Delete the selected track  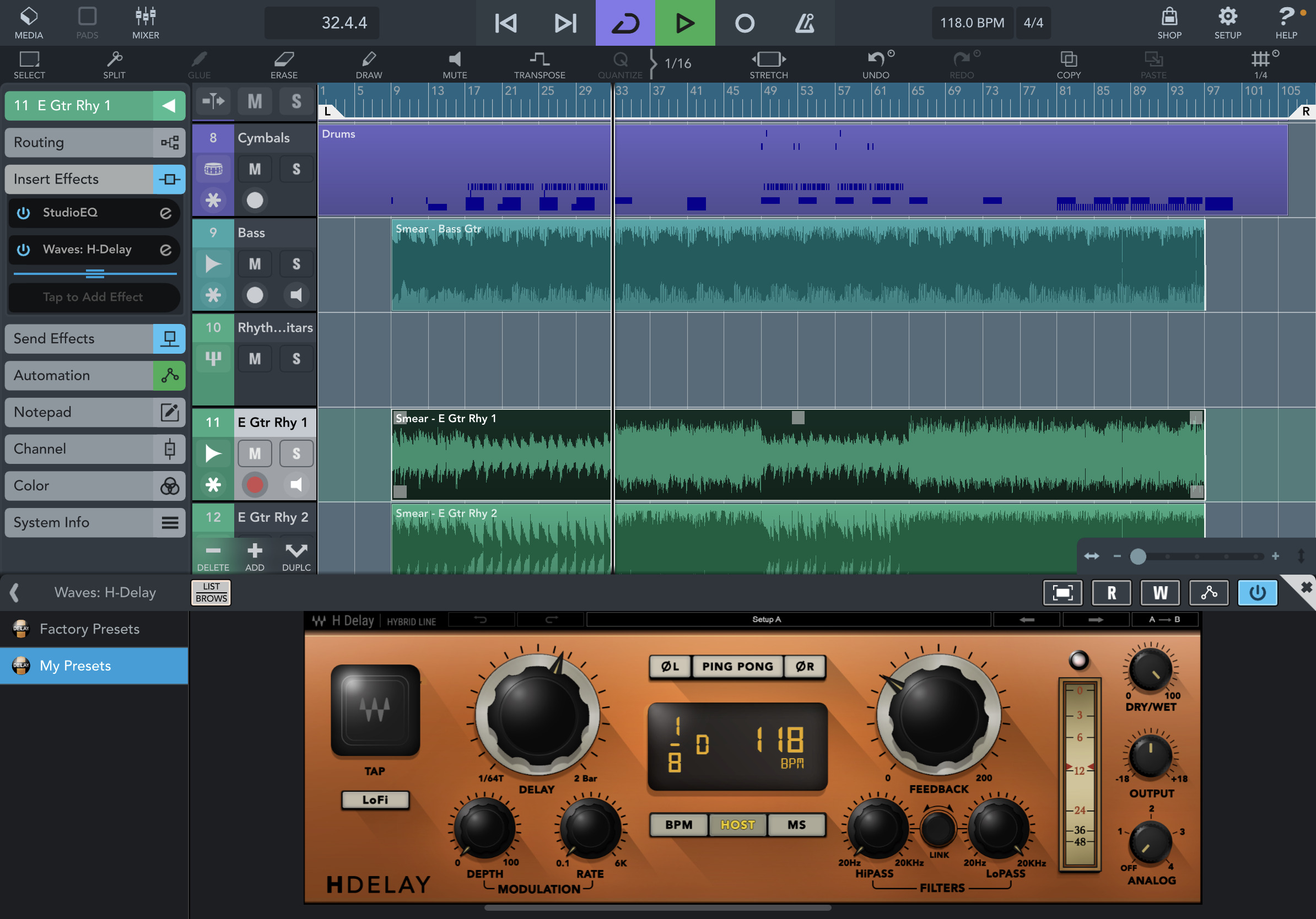[x=213, y=556]
